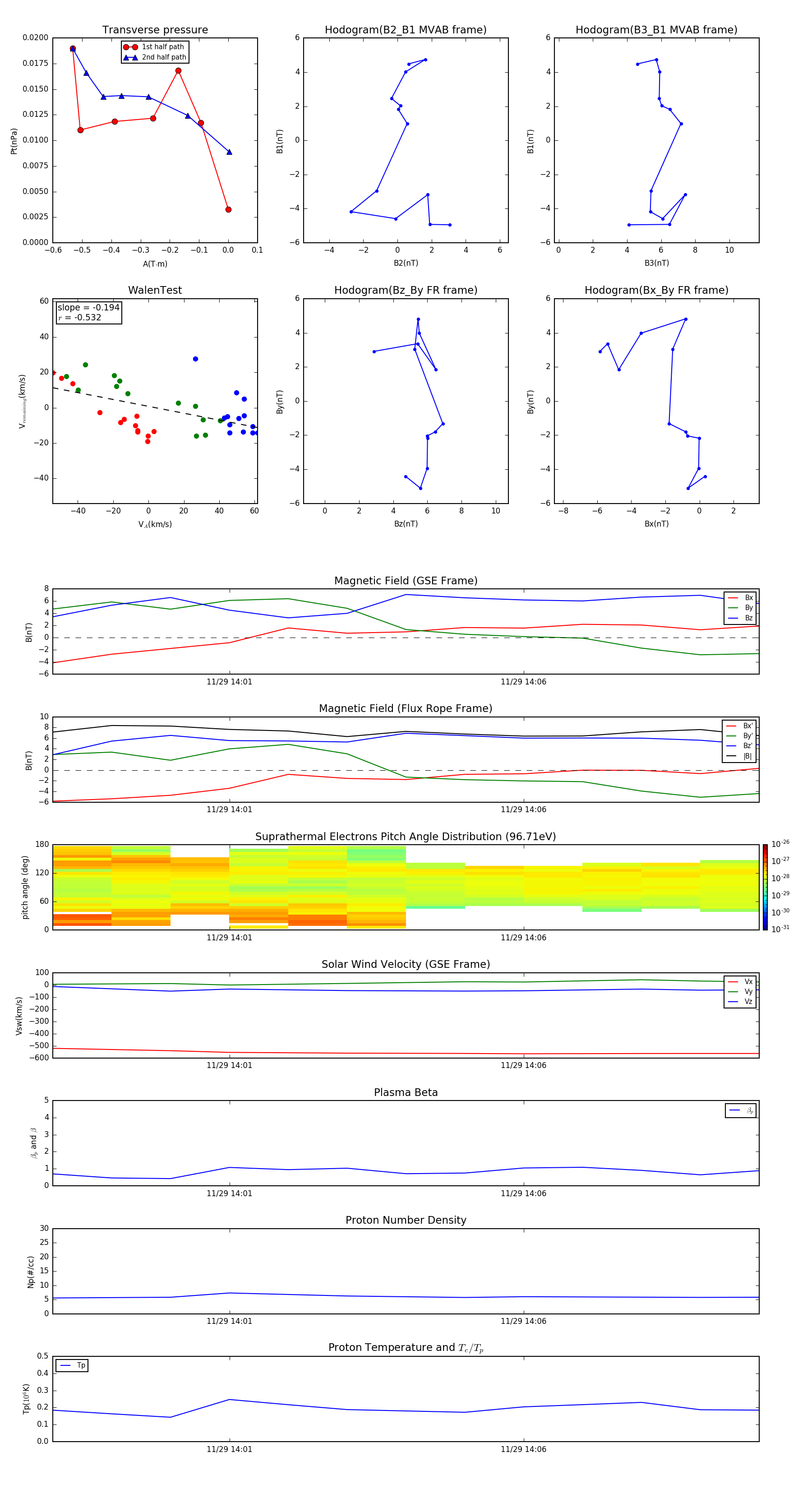Click the 'B3(nT)' x-axis label
The height and width of the screenshot is (1489, 812).
pos(656,263)
